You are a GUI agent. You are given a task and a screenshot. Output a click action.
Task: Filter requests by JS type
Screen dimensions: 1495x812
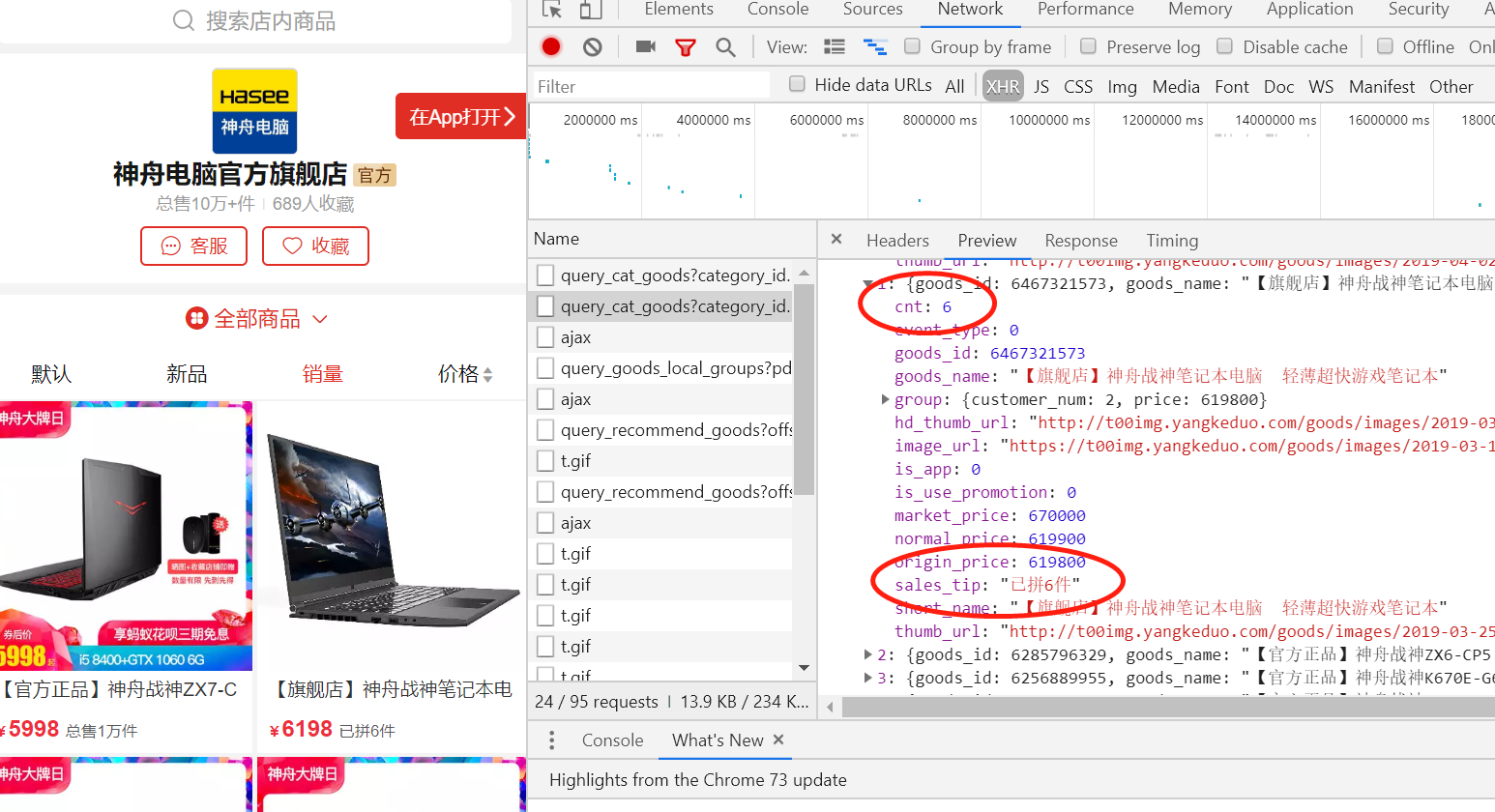(1041, 86)
